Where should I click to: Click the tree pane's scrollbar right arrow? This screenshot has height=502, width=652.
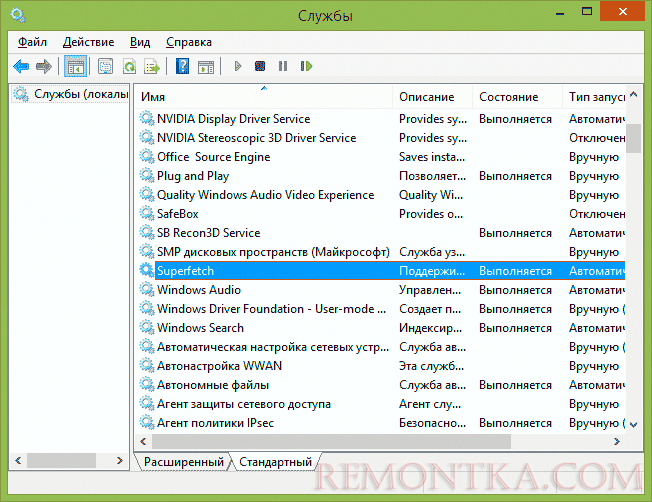click(x=120, y=460)
